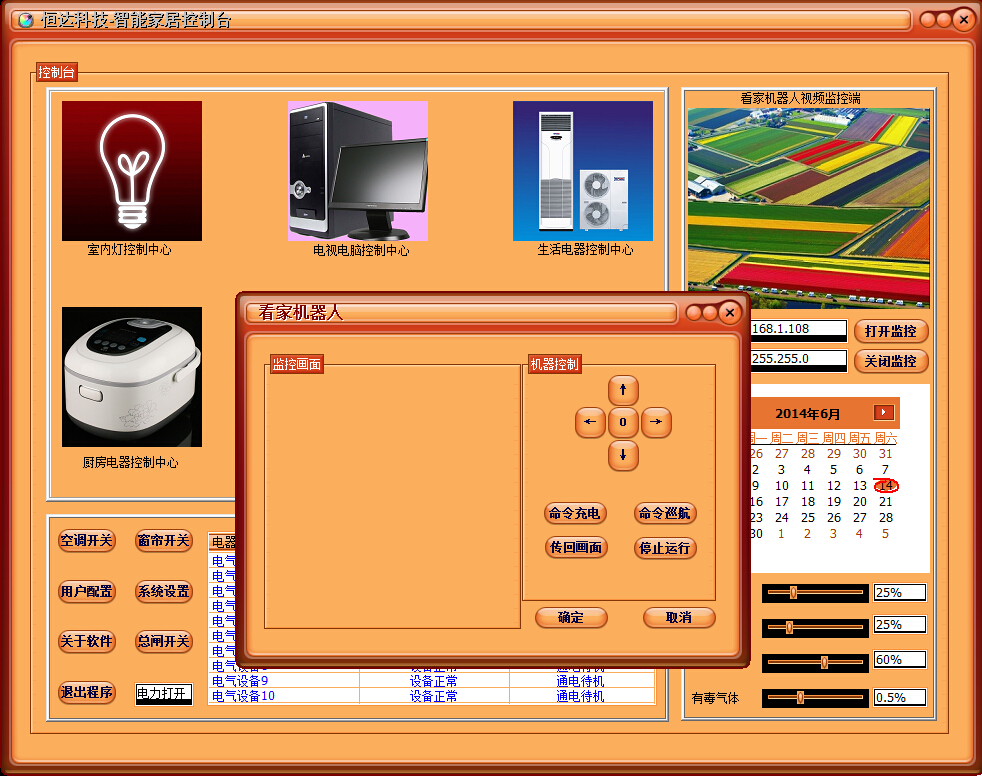Move robot right with the right arrow

tap(656, 423)
